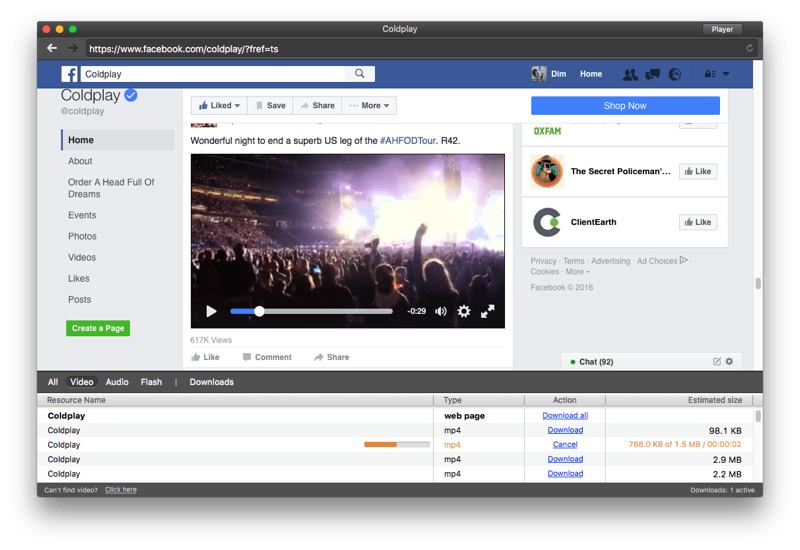The height and width of the screenshot is (550, 800).
Task: Switch to the Audio filter tab
Action: [117, 382]
